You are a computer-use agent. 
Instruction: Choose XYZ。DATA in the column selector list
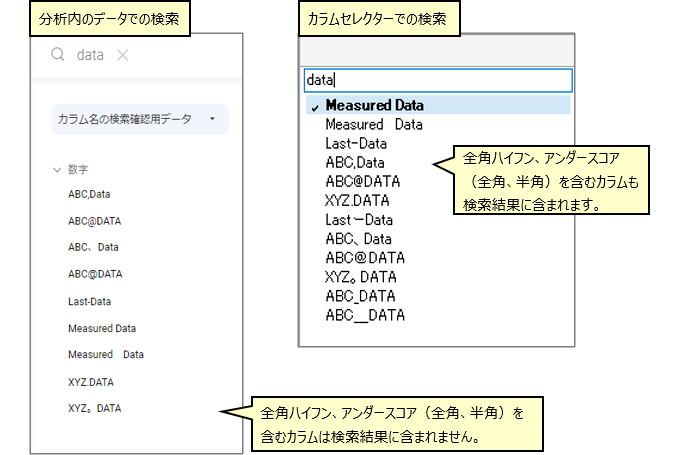click(x=362, y=276)
